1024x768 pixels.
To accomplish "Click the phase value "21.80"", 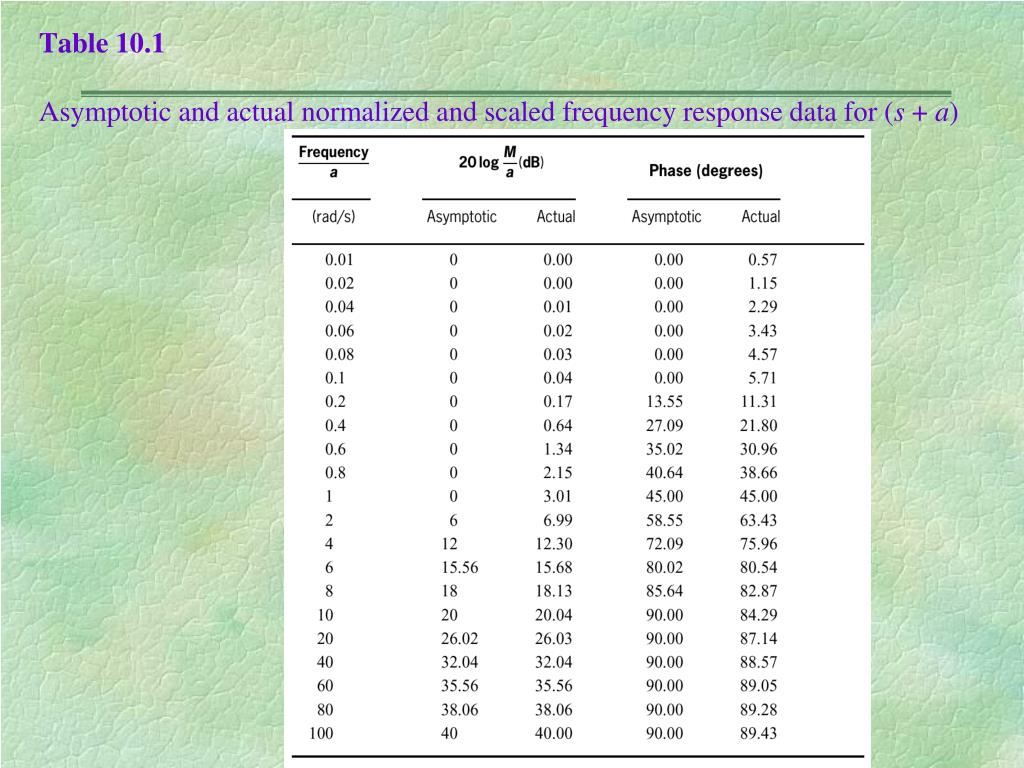I will pyautogui.click(x=759, y=425).
